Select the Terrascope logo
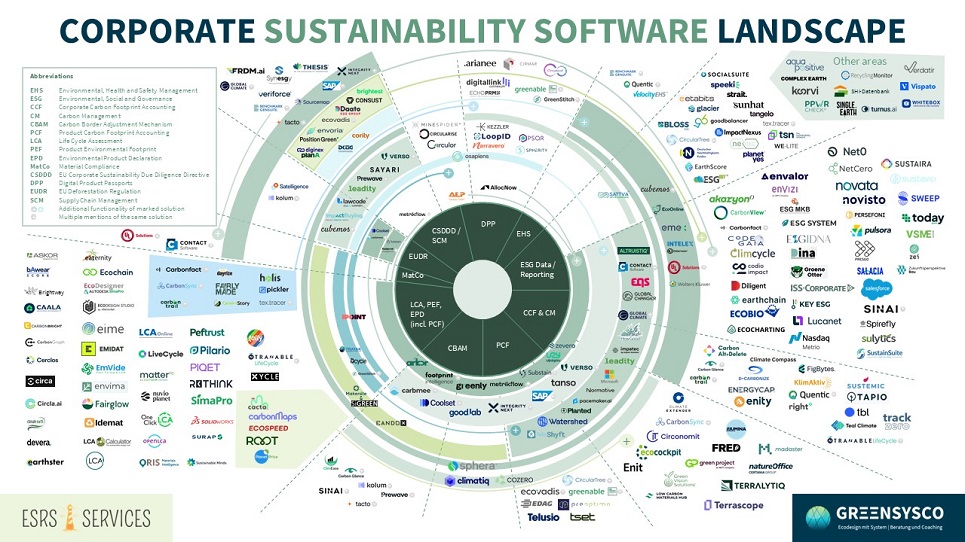 click(733, 506)
